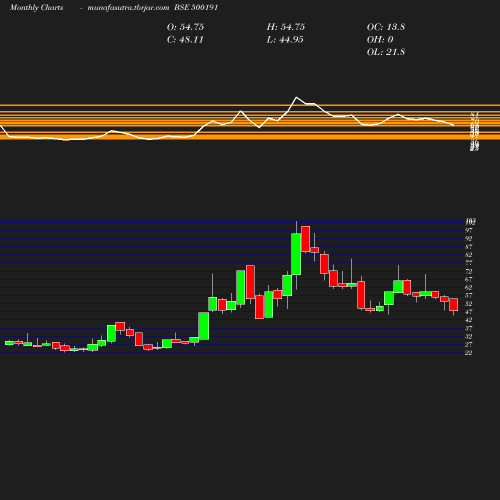Image resolution: width=500 pixels, height=500 pixels.
Task: Click the 'OH: 0' reading
Action: tap(380, 40)
